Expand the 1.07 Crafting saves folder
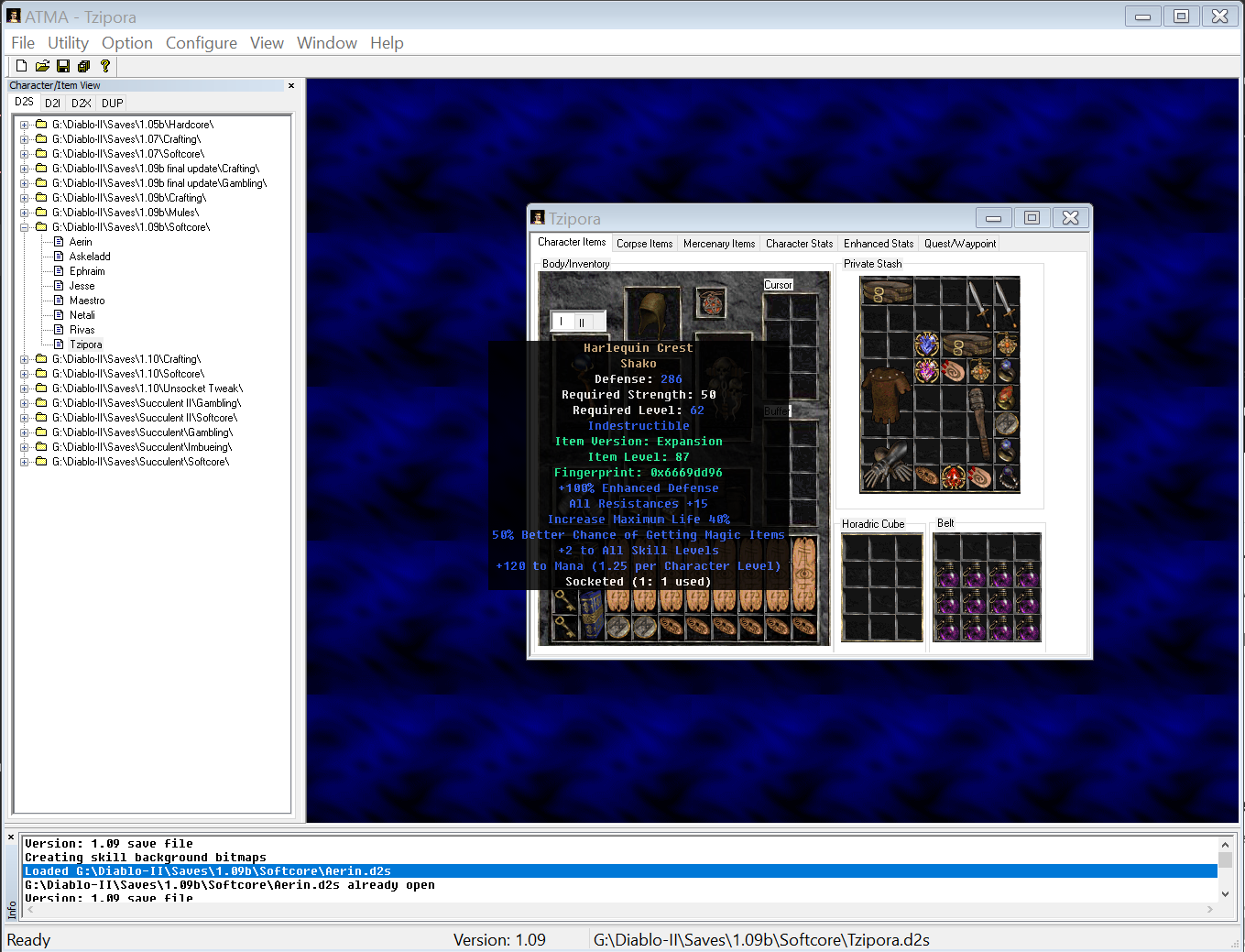 (x=25, y=139)
